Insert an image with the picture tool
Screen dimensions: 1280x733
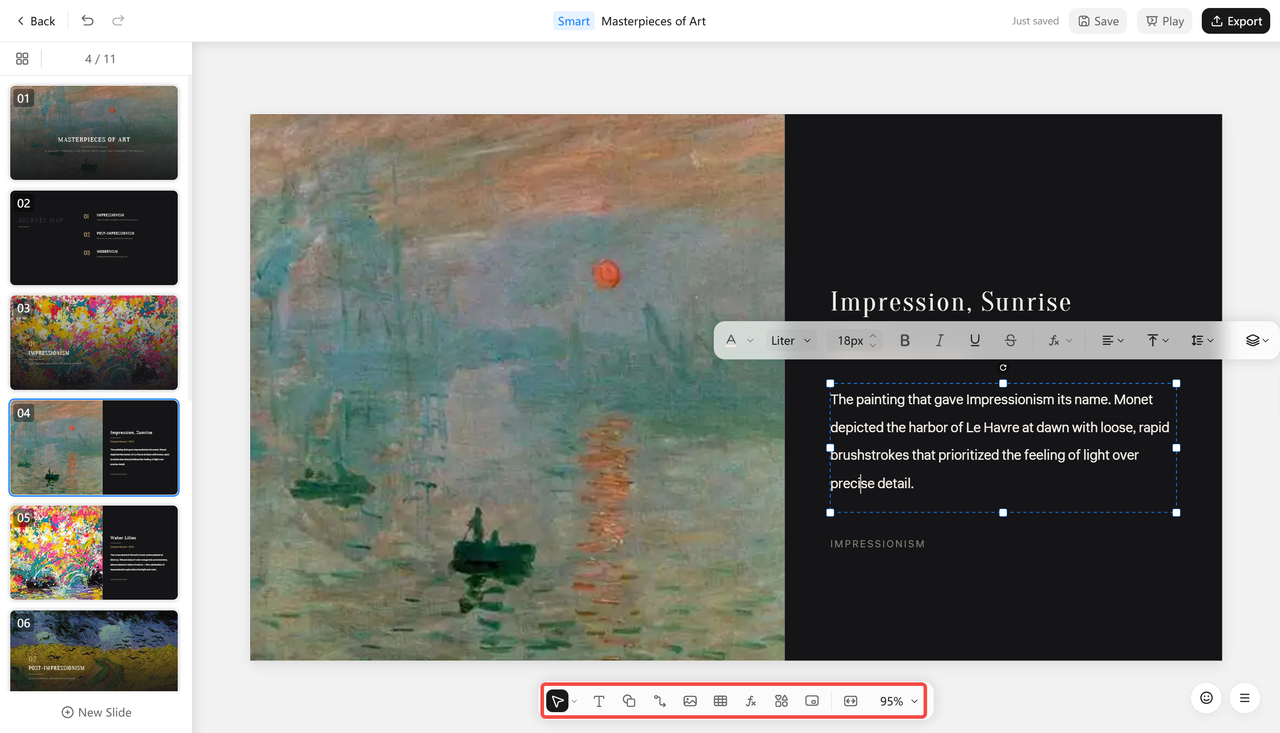[x=690, y=701]
